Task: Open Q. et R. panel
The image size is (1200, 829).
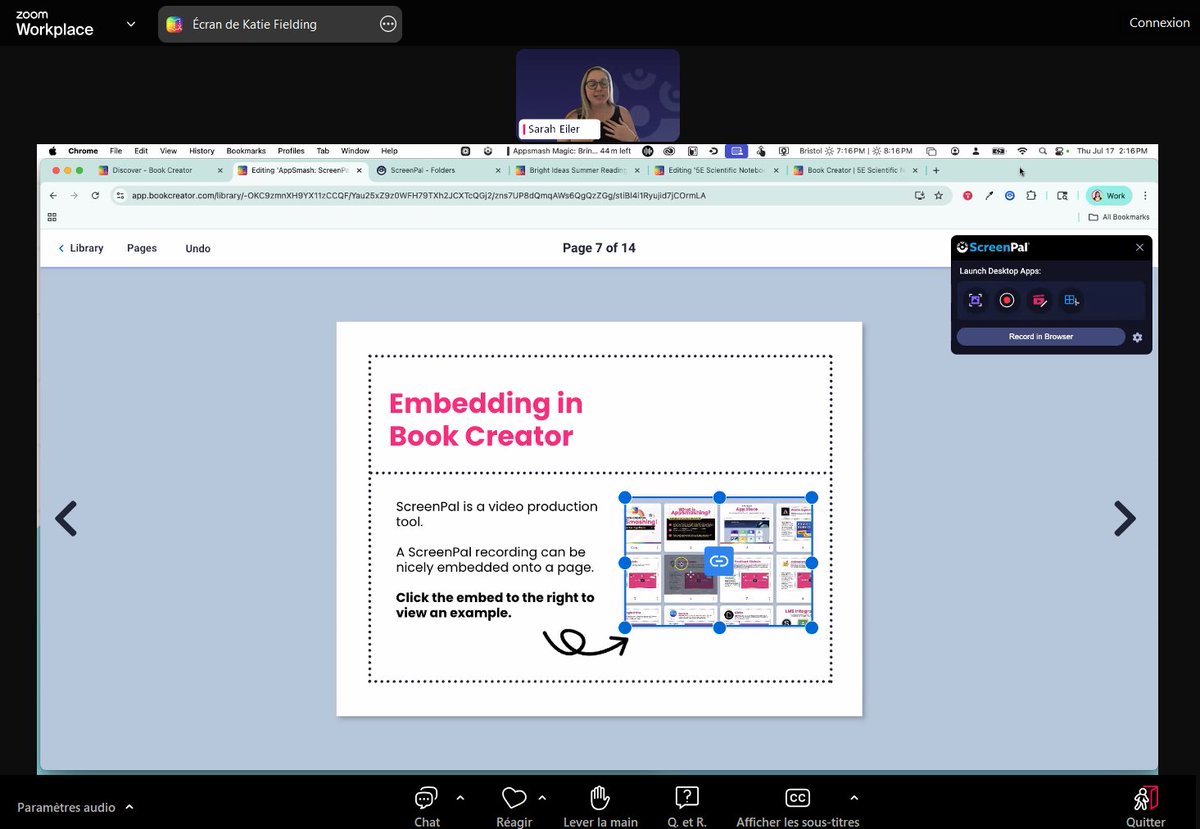Action: (687, 806)
